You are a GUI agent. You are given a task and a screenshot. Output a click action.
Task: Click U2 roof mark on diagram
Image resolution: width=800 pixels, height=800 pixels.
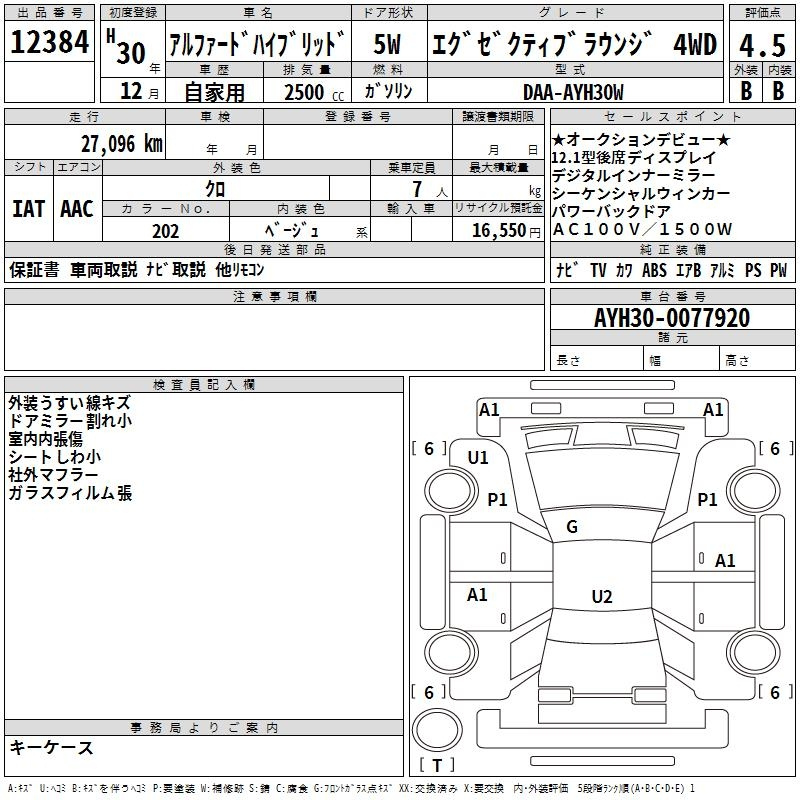602,596
